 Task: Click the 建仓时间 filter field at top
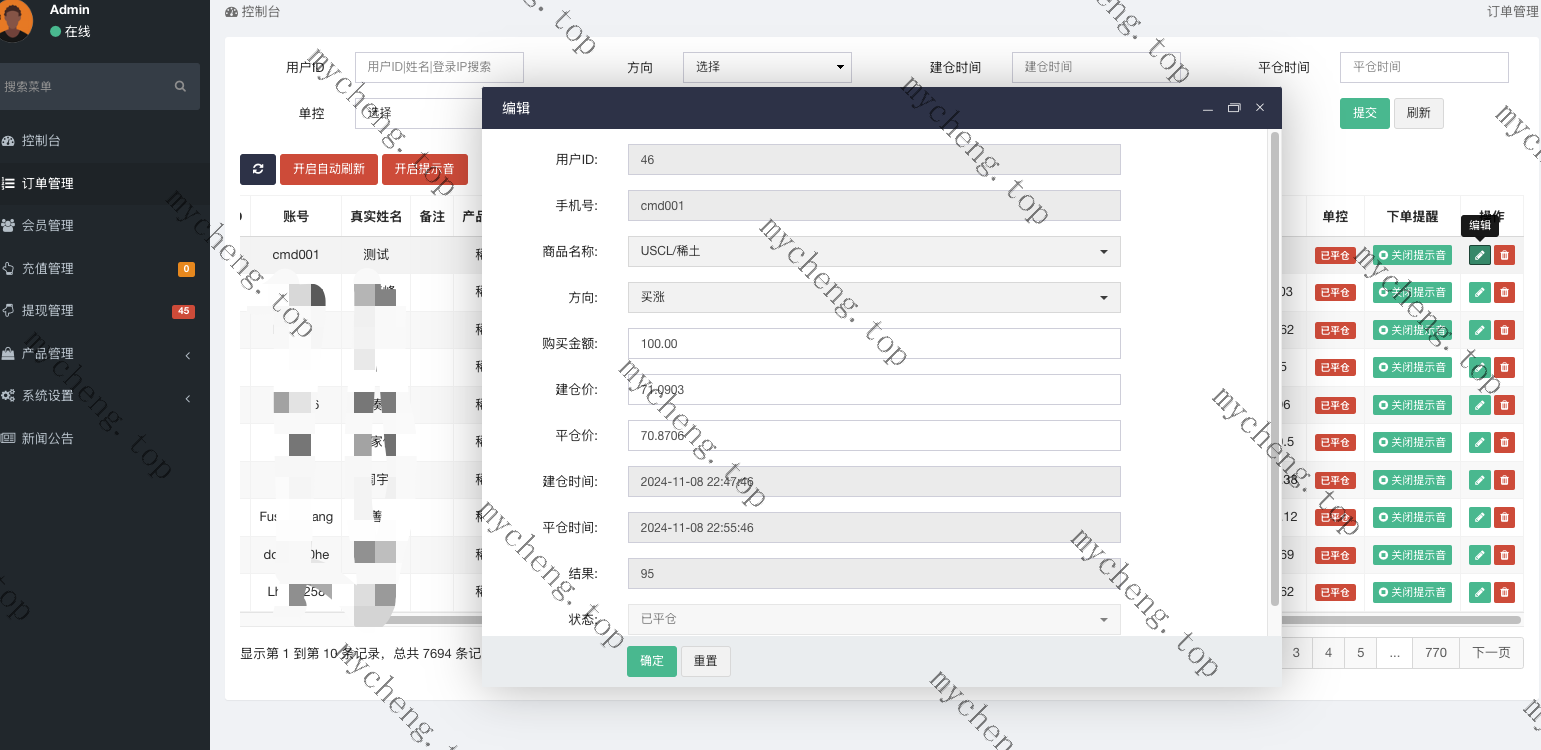1096,67
